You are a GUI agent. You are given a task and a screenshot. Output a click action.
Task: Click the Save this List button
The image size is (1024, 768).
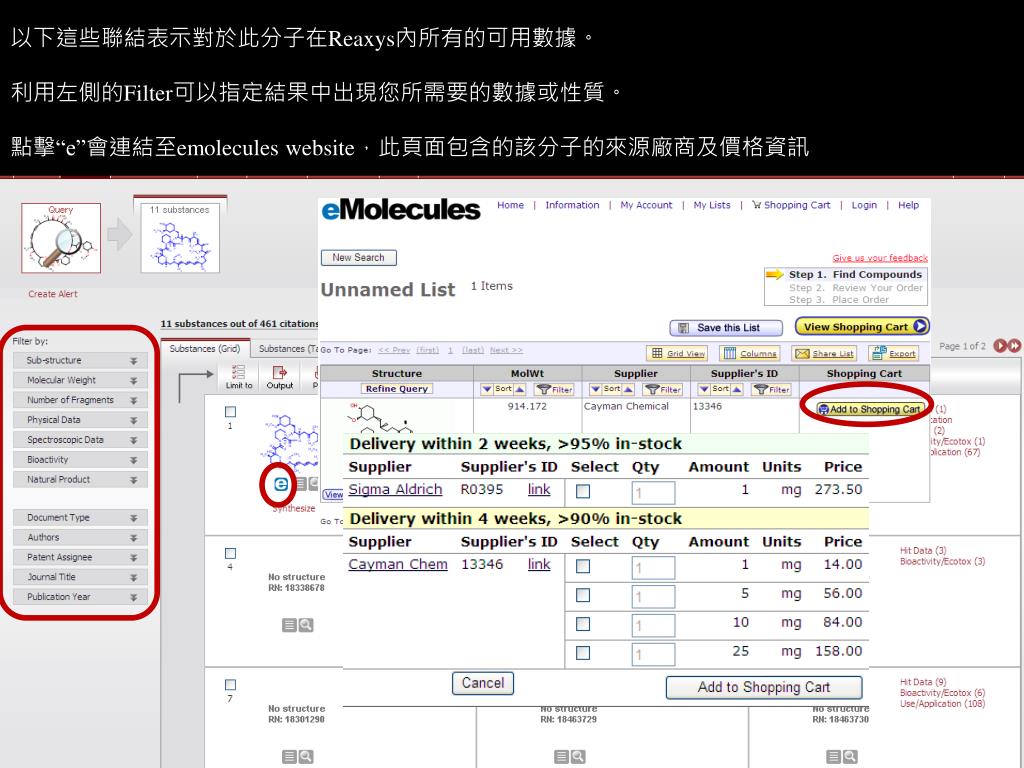(x=726, y=328)
